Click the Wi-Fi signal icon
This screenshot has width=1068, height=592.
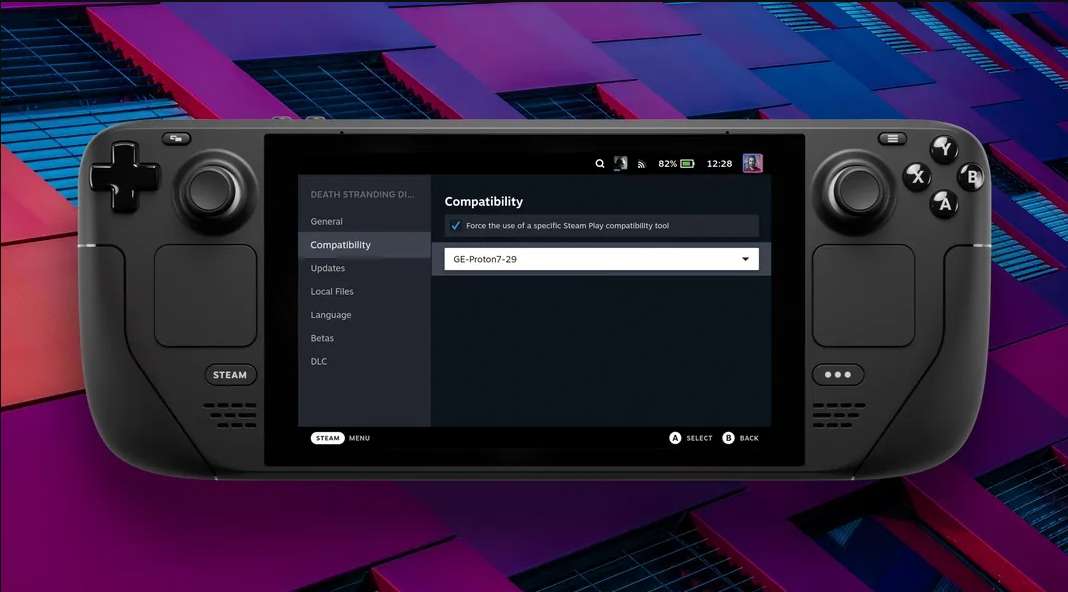(x=641, y=164)
